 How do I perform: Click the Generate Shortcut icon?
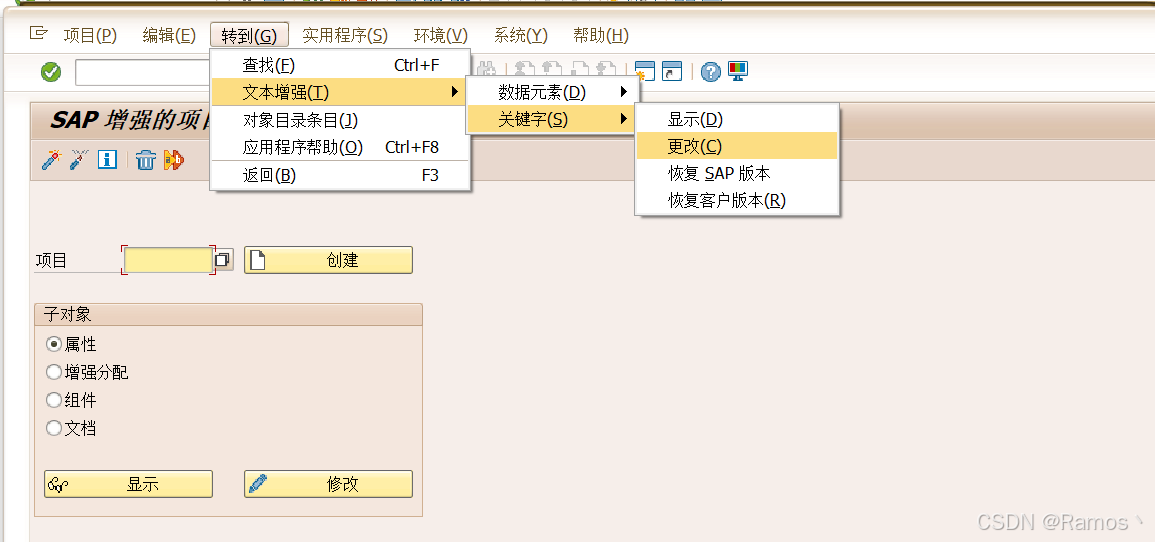click(673, 71)
